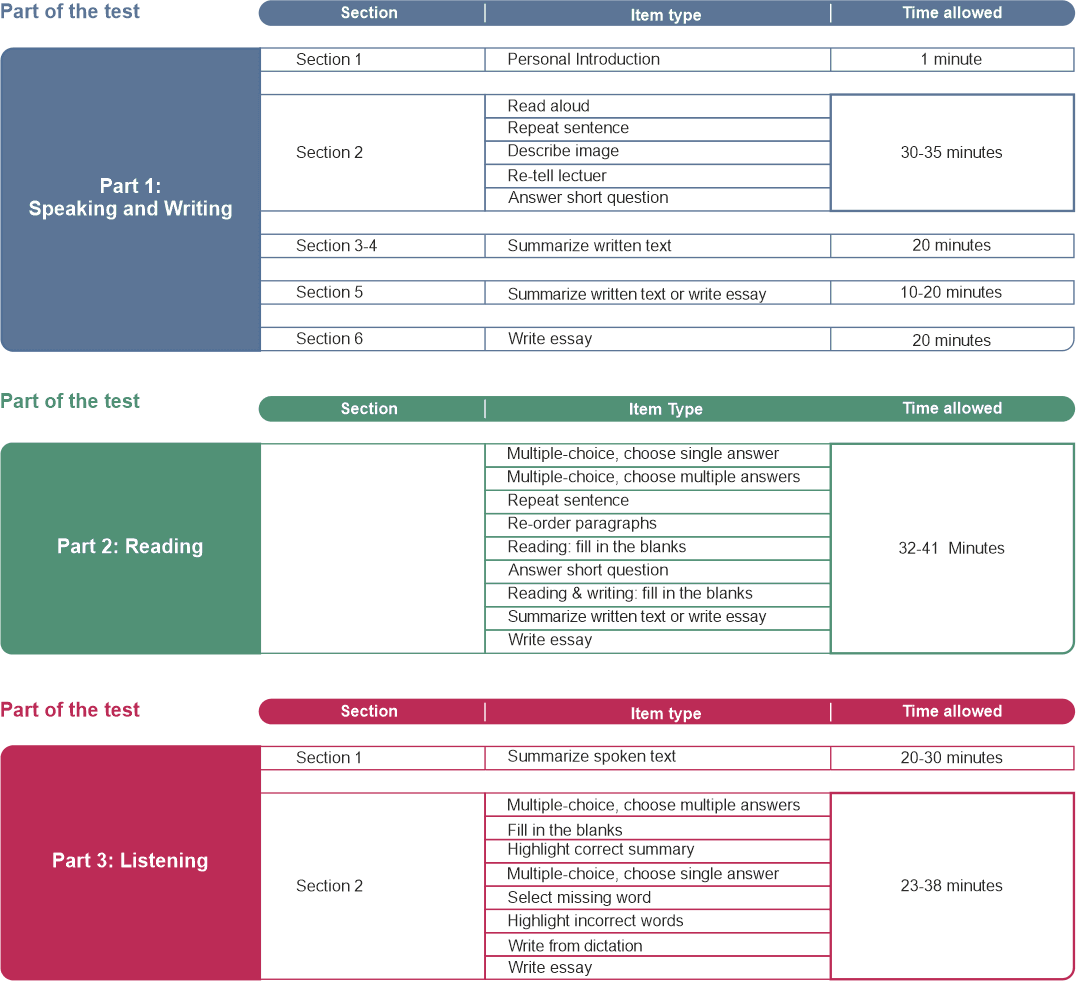Click the Re-tell lecturer item
1076x981 pixels.
[557, 176]
